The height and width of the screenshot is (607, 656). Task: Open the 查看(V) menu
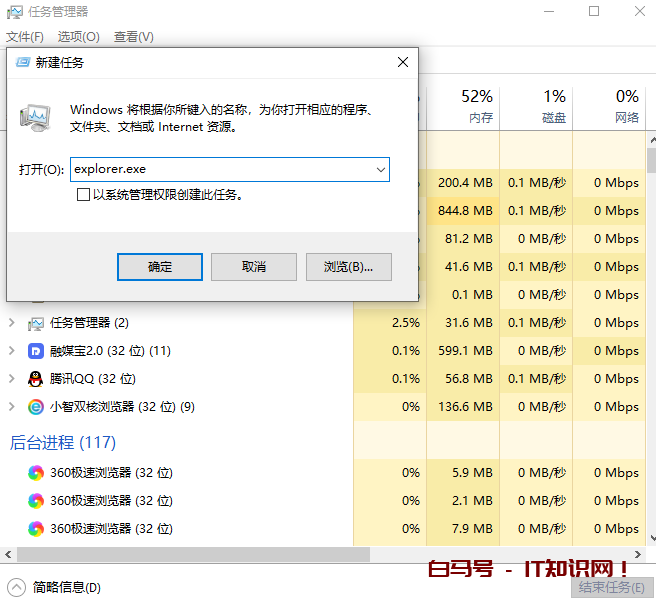click(x=133, y=37)
